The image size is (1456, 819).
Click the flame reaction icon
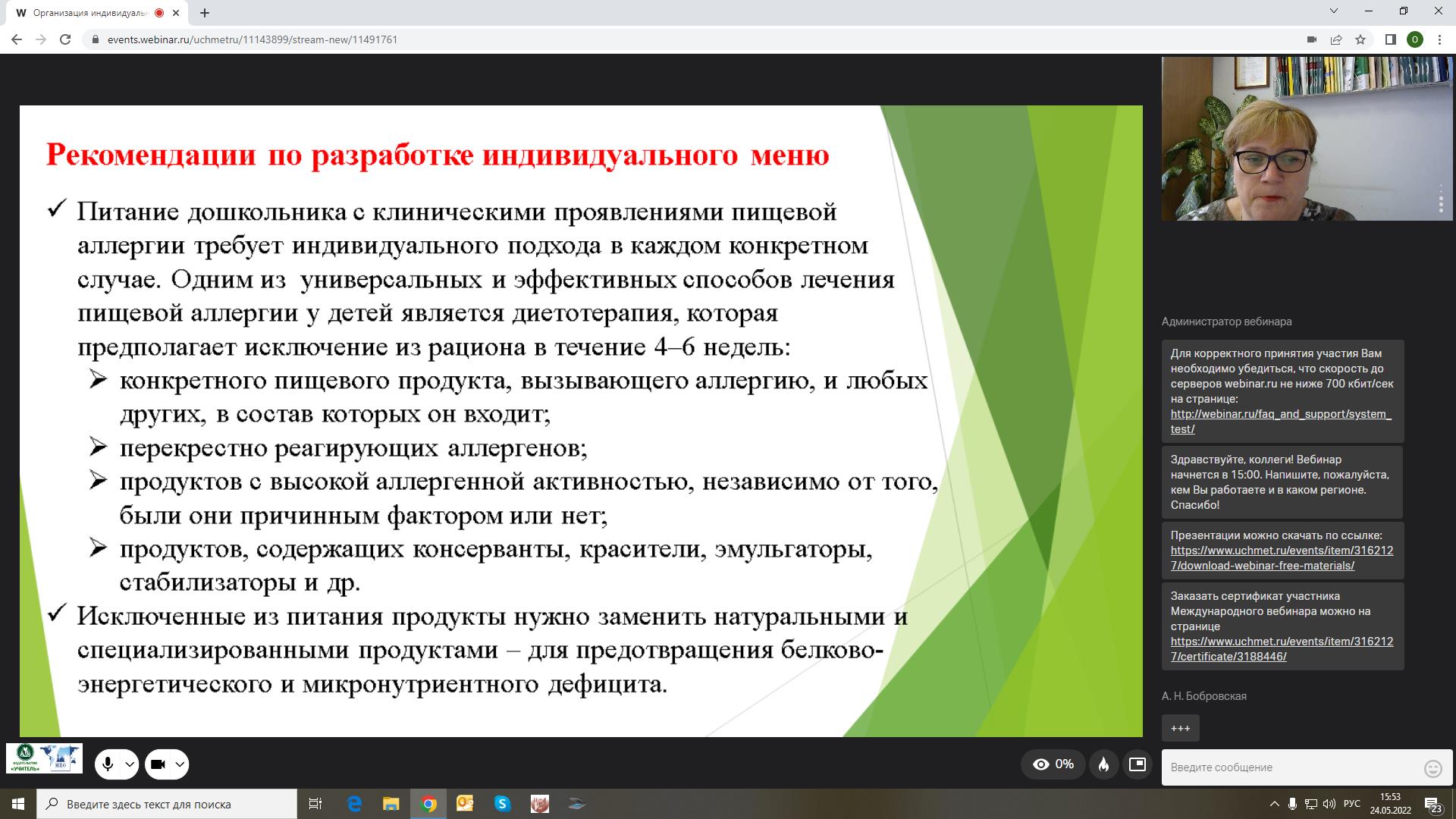pos(1103,764)
